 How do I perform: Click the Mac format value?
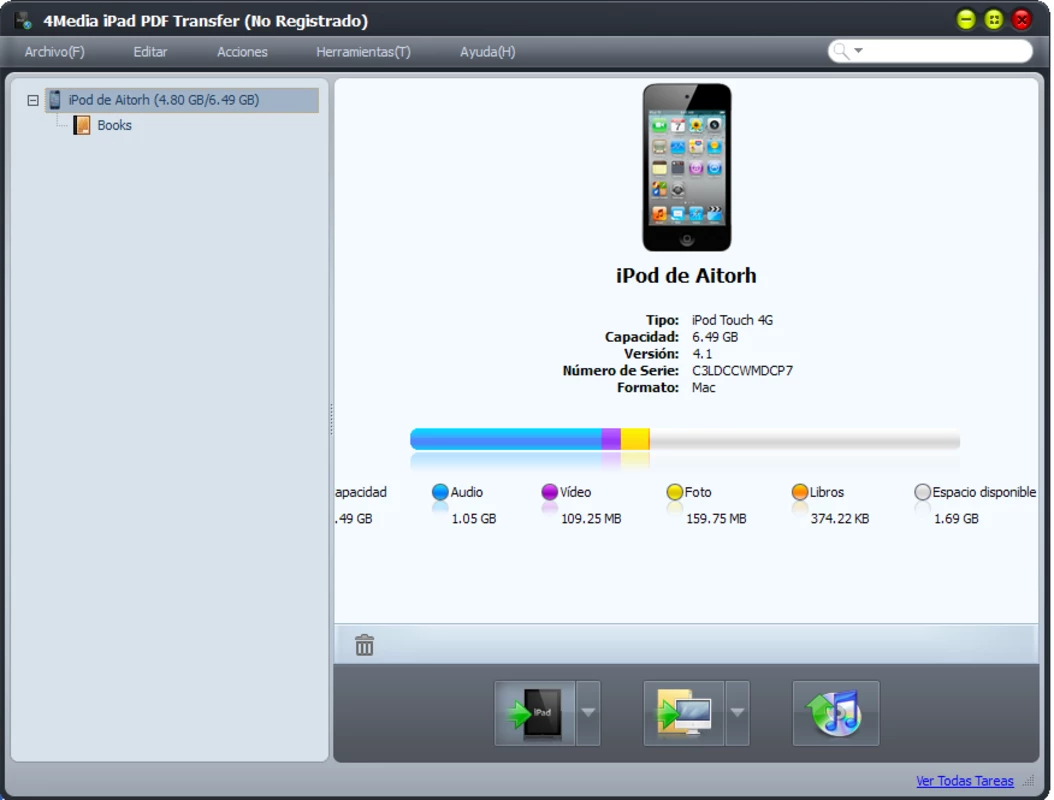click(x=703, y=388)
